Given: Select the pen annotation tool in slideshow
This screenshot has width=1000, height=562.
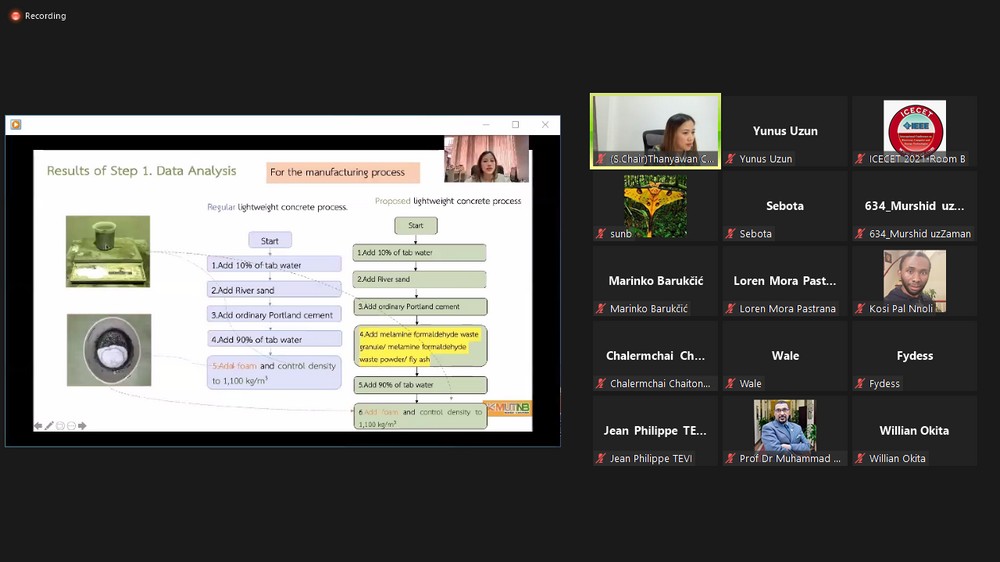Looking at the screenshot, I should pos(49,426).
